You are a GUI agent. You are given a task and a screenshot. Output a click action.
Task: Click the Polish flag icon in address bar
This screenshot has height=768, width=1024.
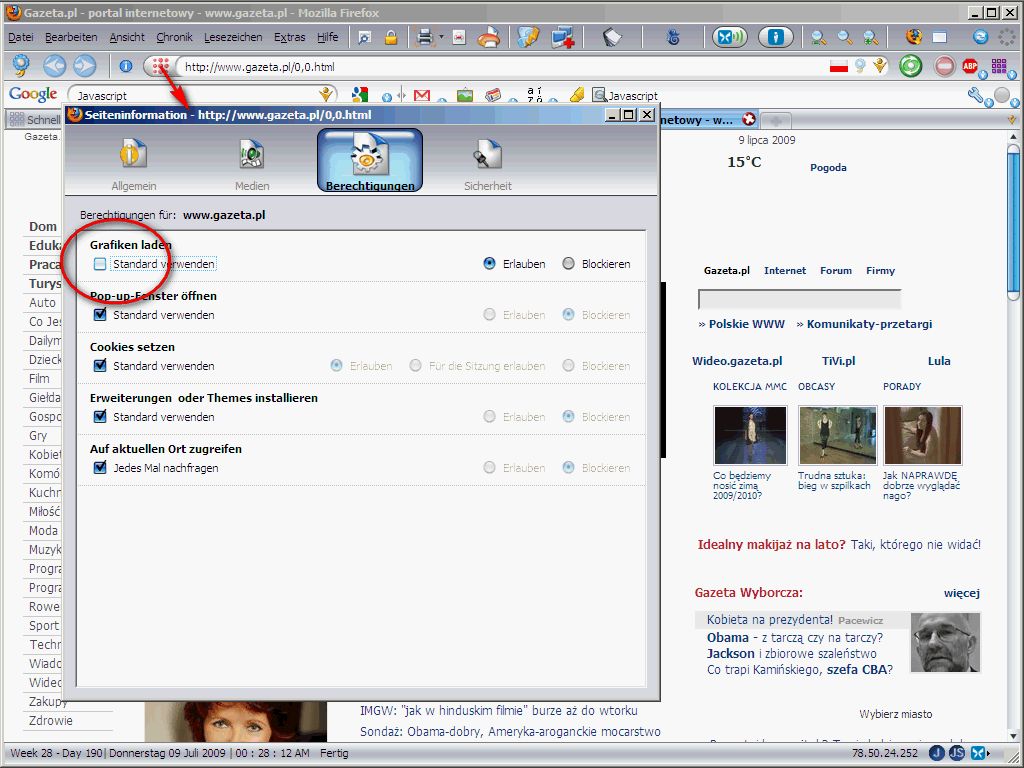point(839,66)
